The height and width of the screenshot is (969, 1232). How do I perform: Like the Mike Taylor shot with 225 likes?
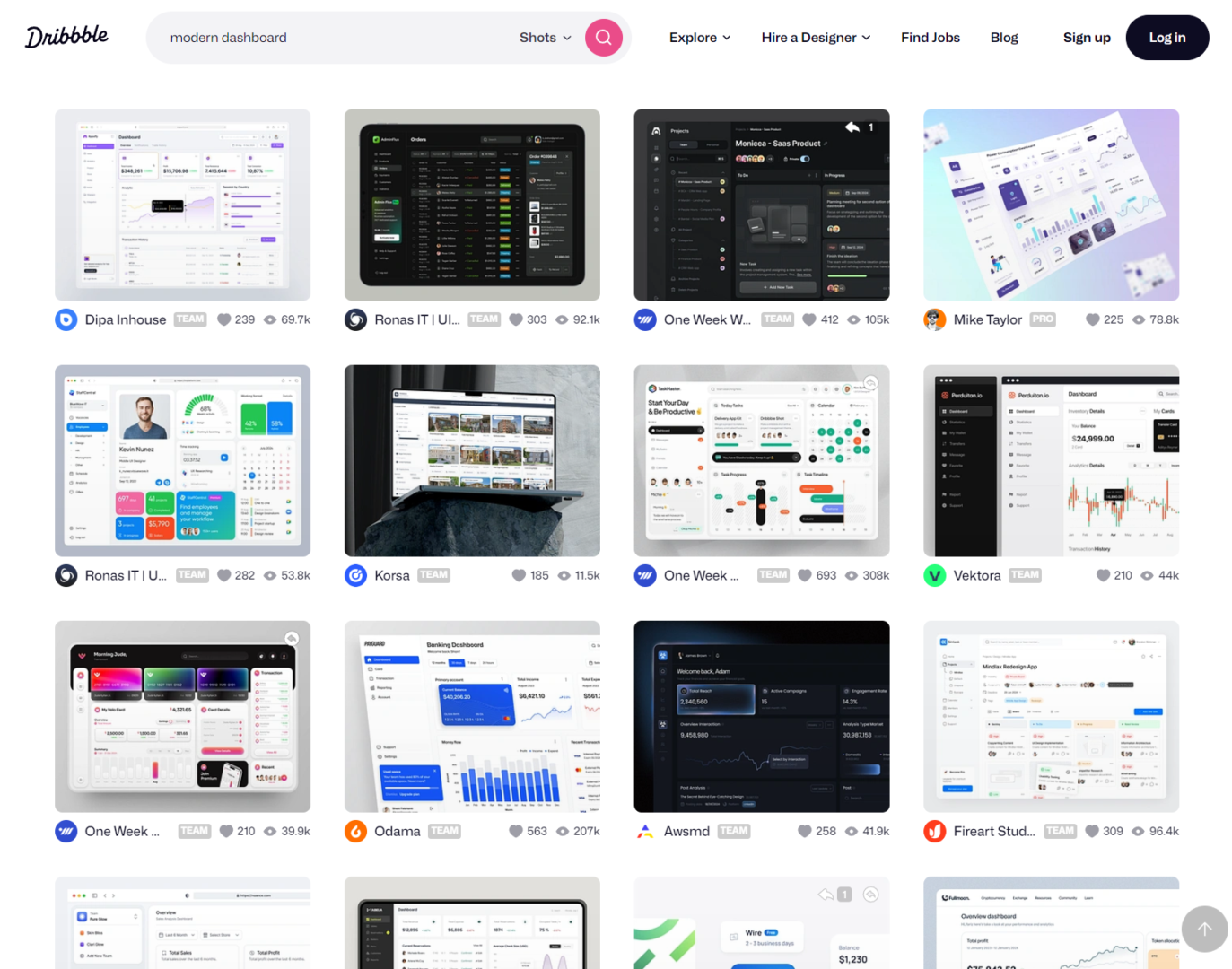1093,319
